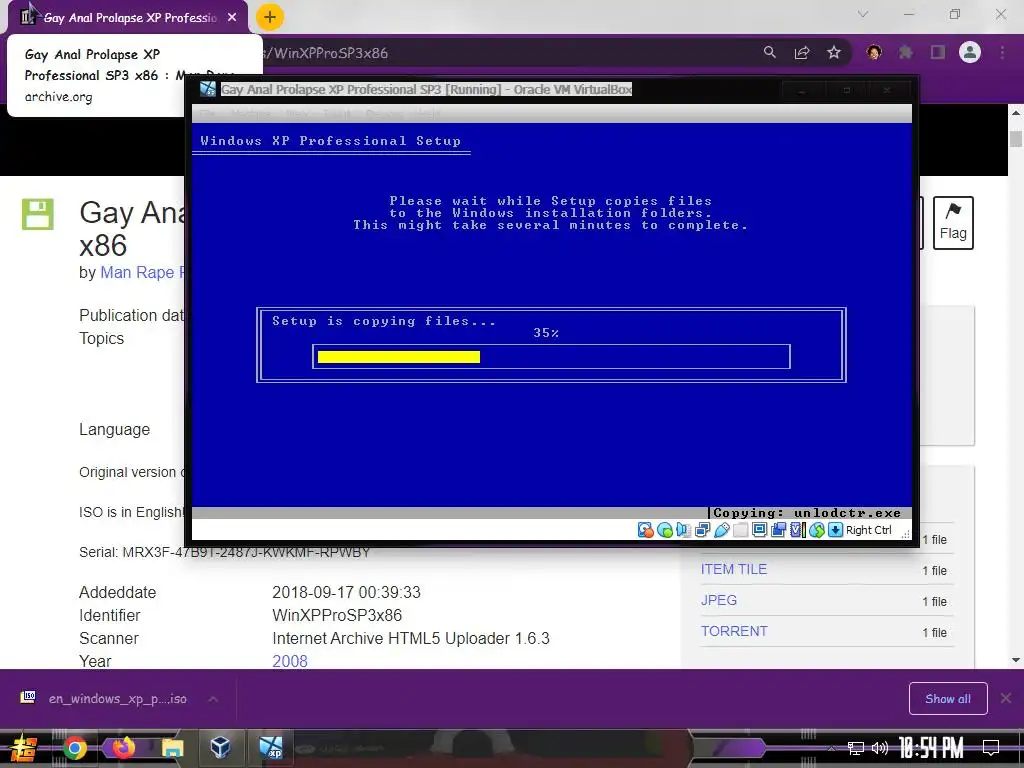Screen dimensions: 1024x768
Task: Click the network icon in system tray
Action: 855,748
